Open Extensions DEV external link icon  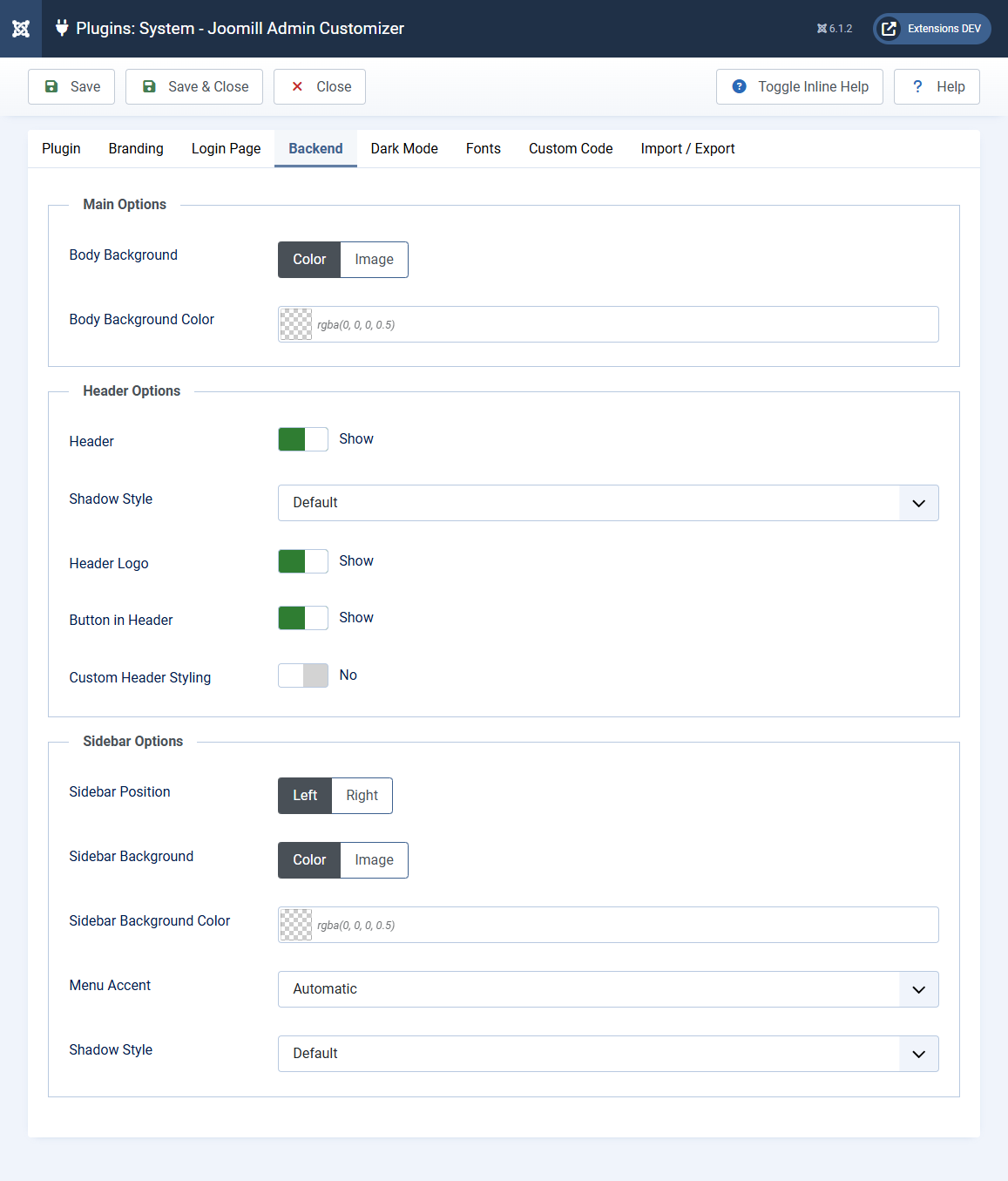(x=889, y=29)
